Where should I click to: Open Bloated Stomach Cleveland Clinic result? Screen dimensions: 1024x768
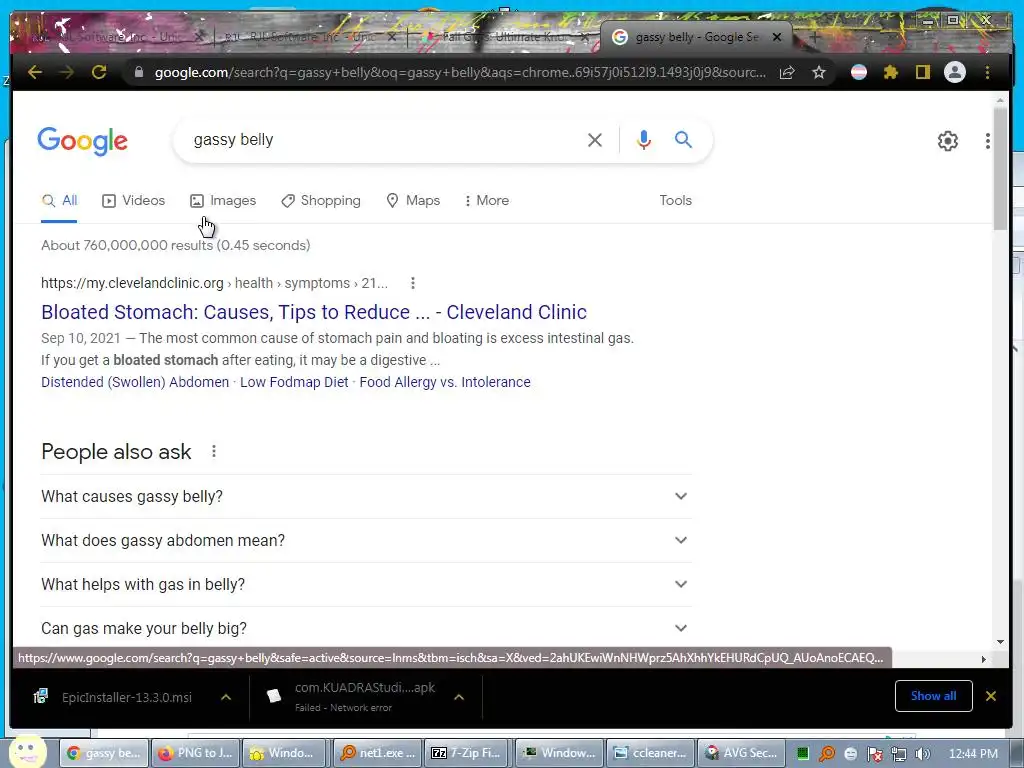point(314,312)
